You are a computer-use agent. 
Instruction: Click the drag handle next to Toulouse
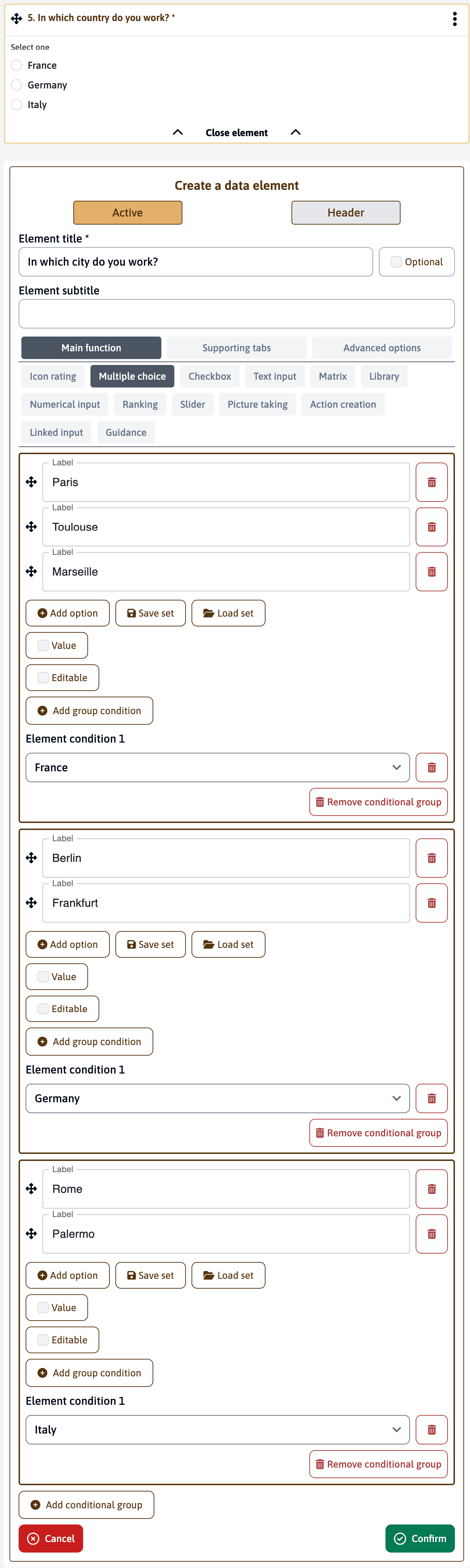(x=31, y=526)
